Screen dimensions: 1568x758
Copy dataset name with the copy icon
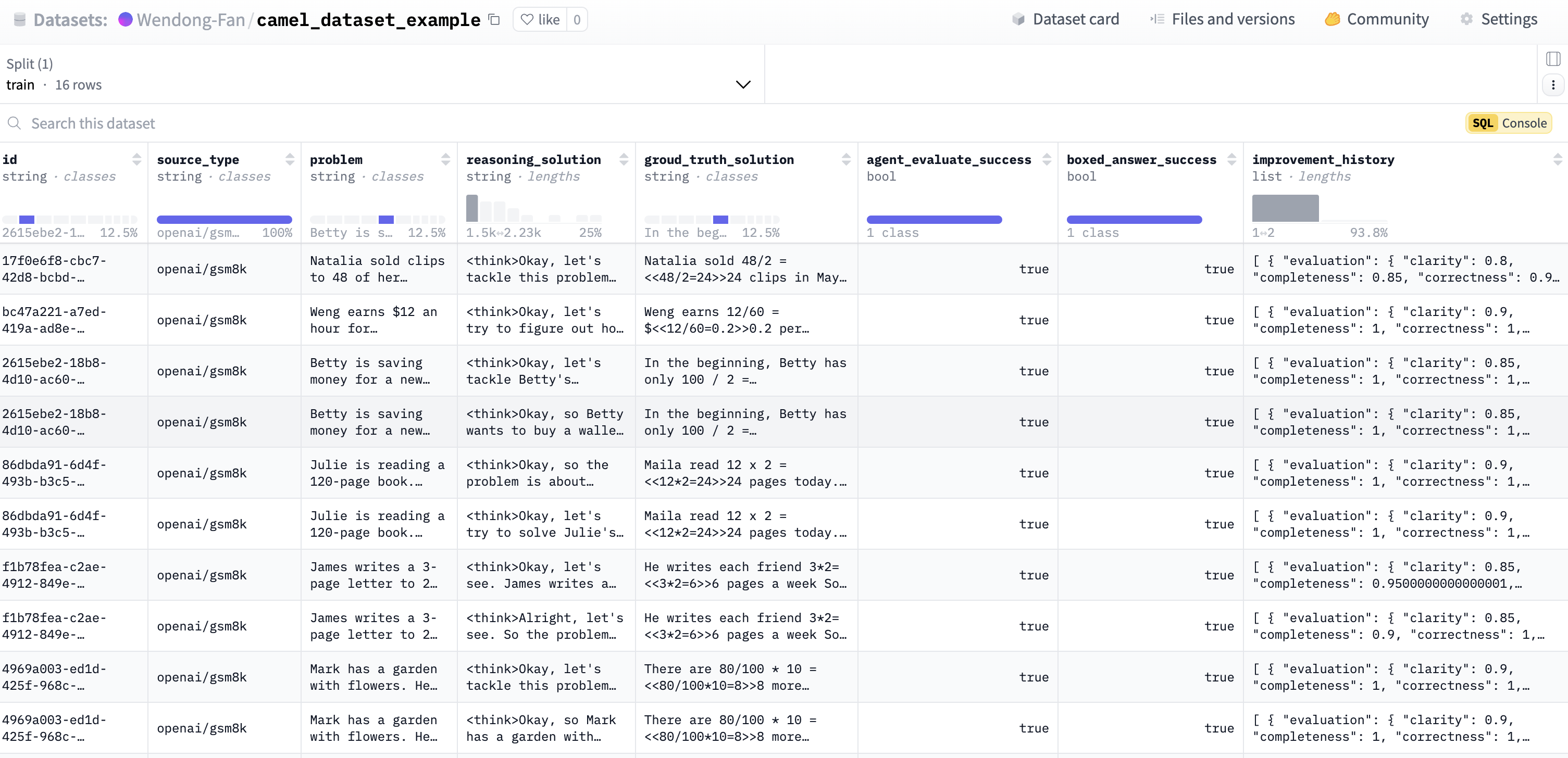pyautogui.click(x=494, y=19)
